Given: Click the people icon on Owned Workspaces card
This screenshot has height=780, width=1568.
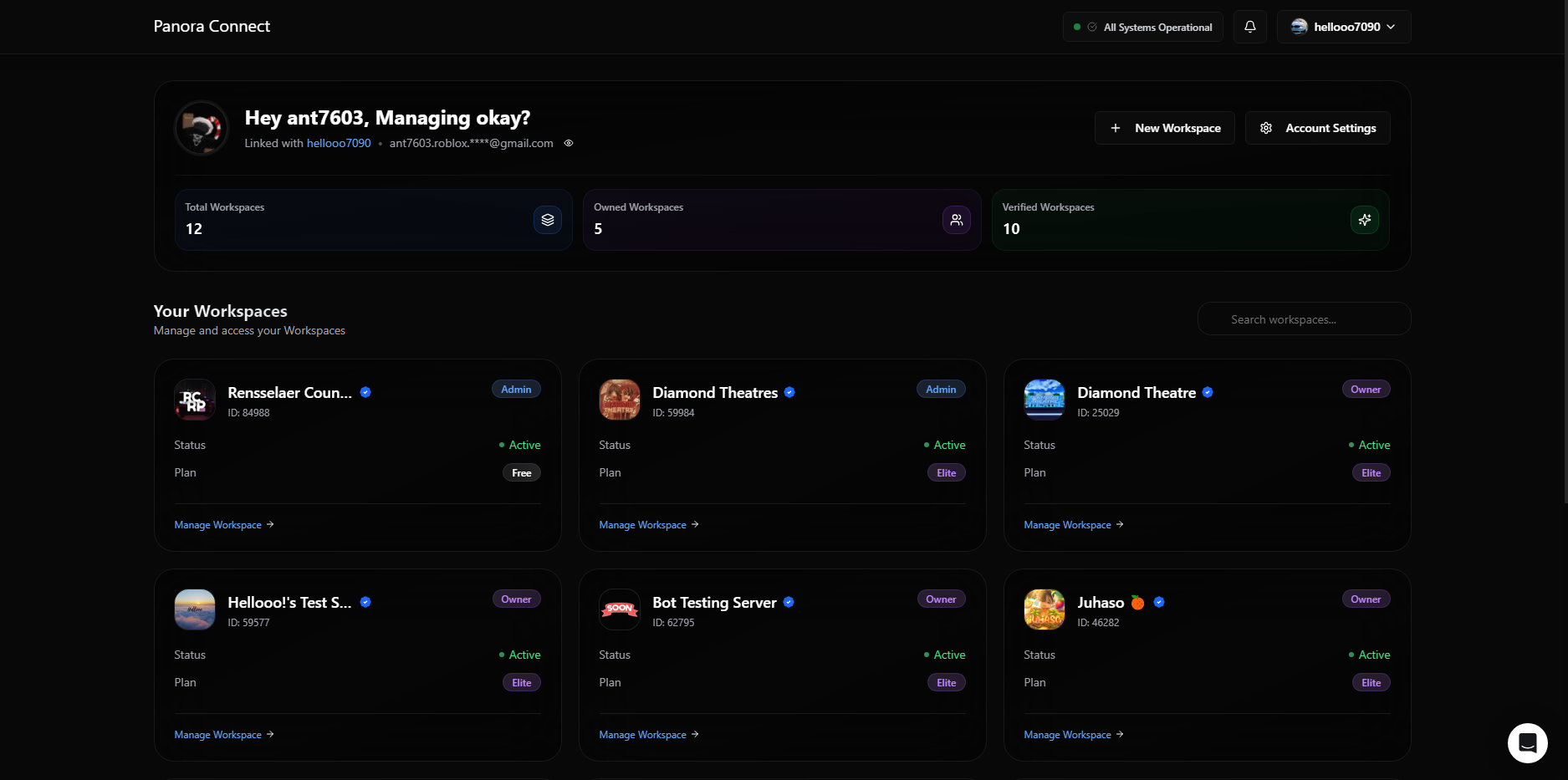Looking at the screenshot, I should point(956,219).
